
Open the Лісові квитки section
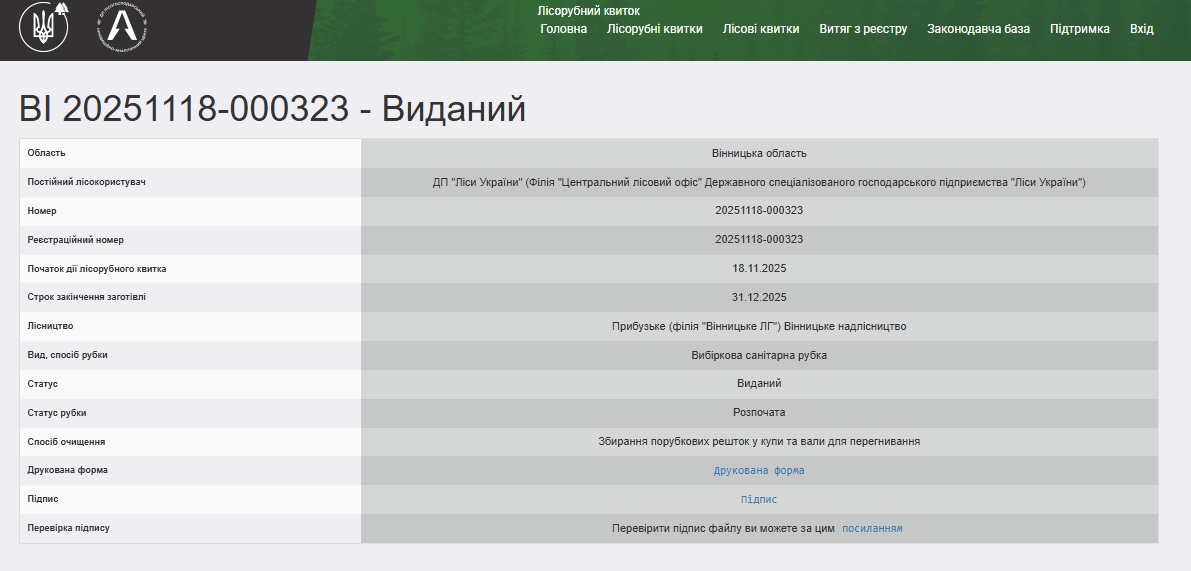(x=761, y=29)
